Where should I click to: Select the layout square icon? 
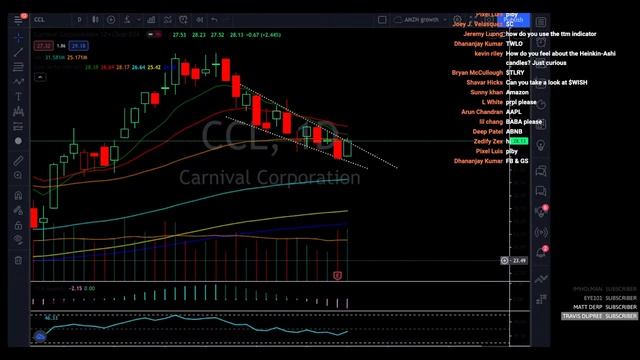click(x=382, y=20)
